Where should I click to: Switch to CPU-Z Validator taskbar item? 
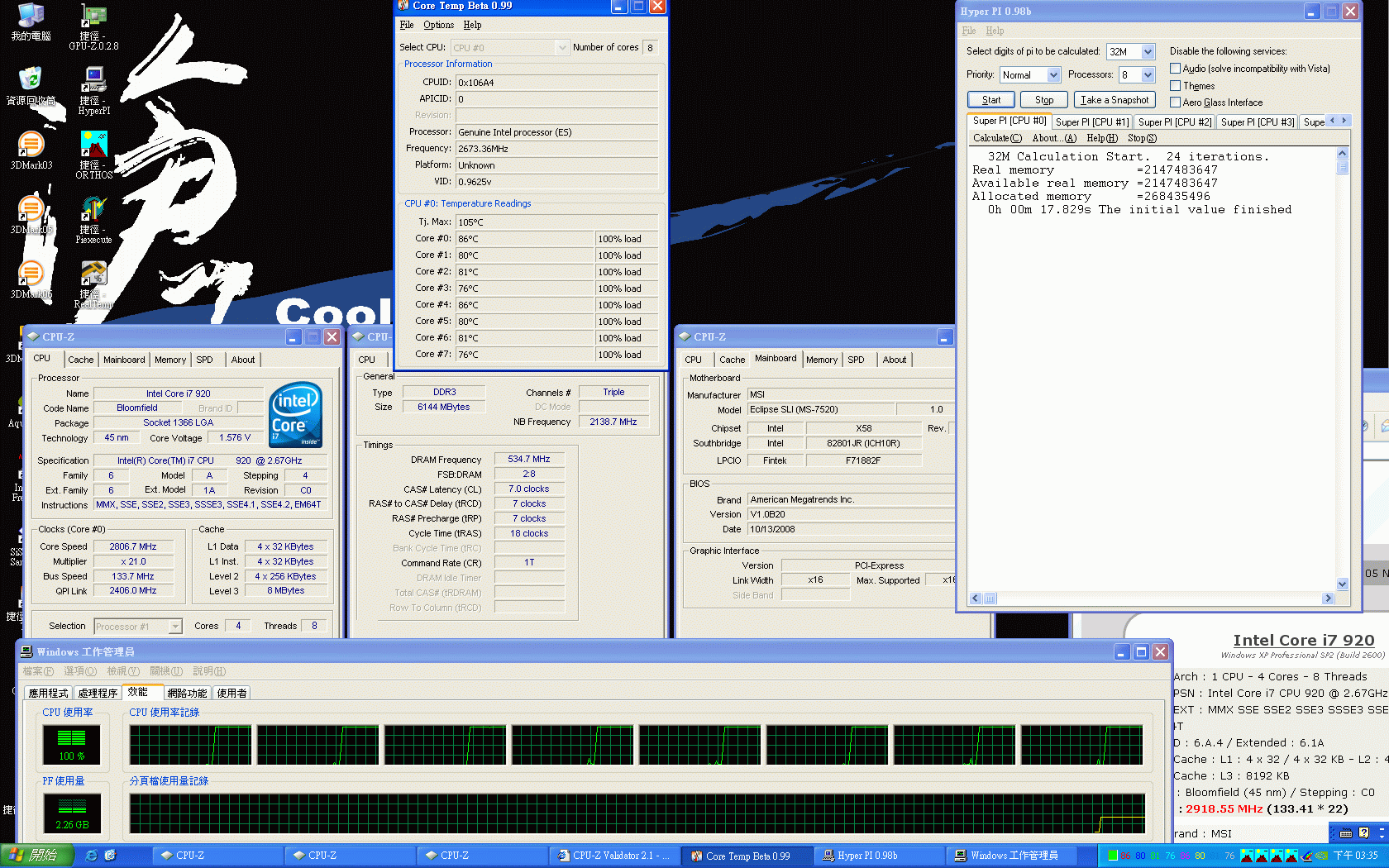(x=614, y=856)
